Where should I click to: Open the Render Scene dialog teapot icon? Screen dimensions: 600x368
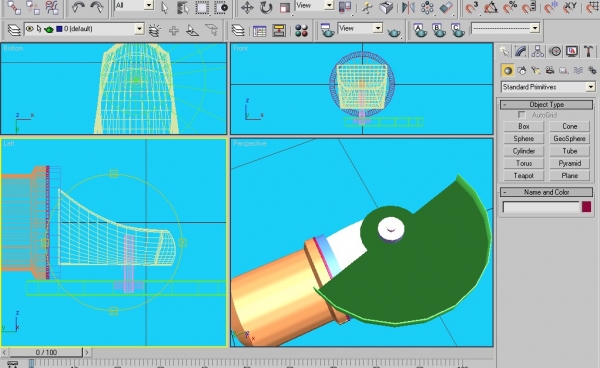[327, 31]
